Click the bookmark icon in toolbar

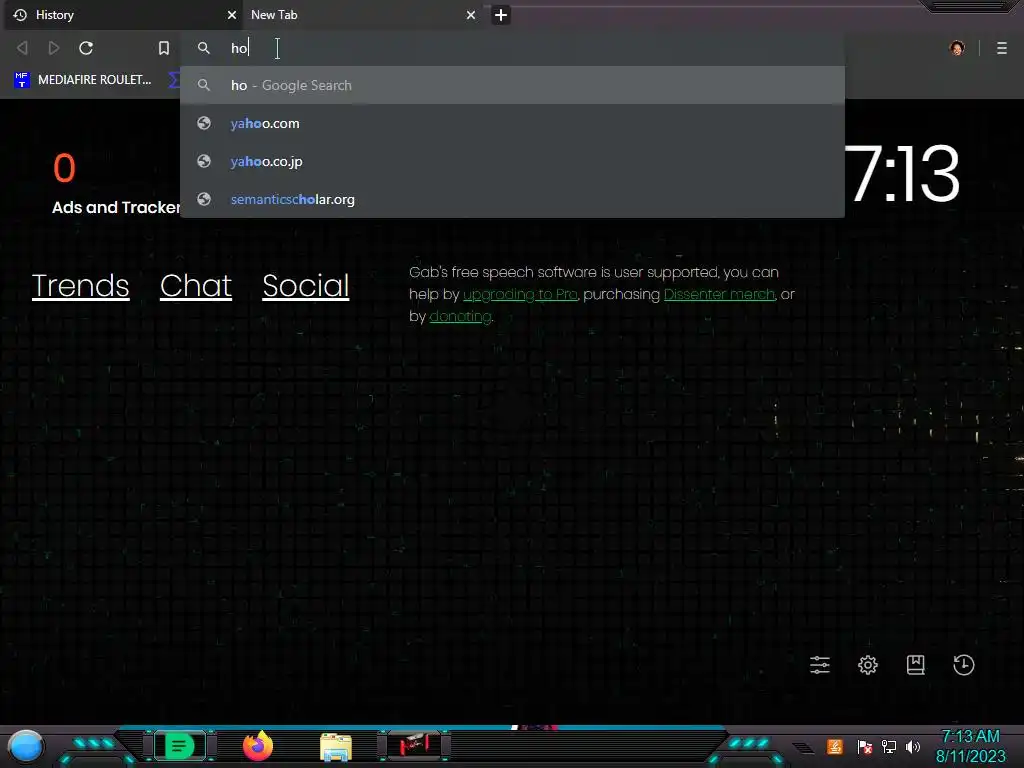164,48
